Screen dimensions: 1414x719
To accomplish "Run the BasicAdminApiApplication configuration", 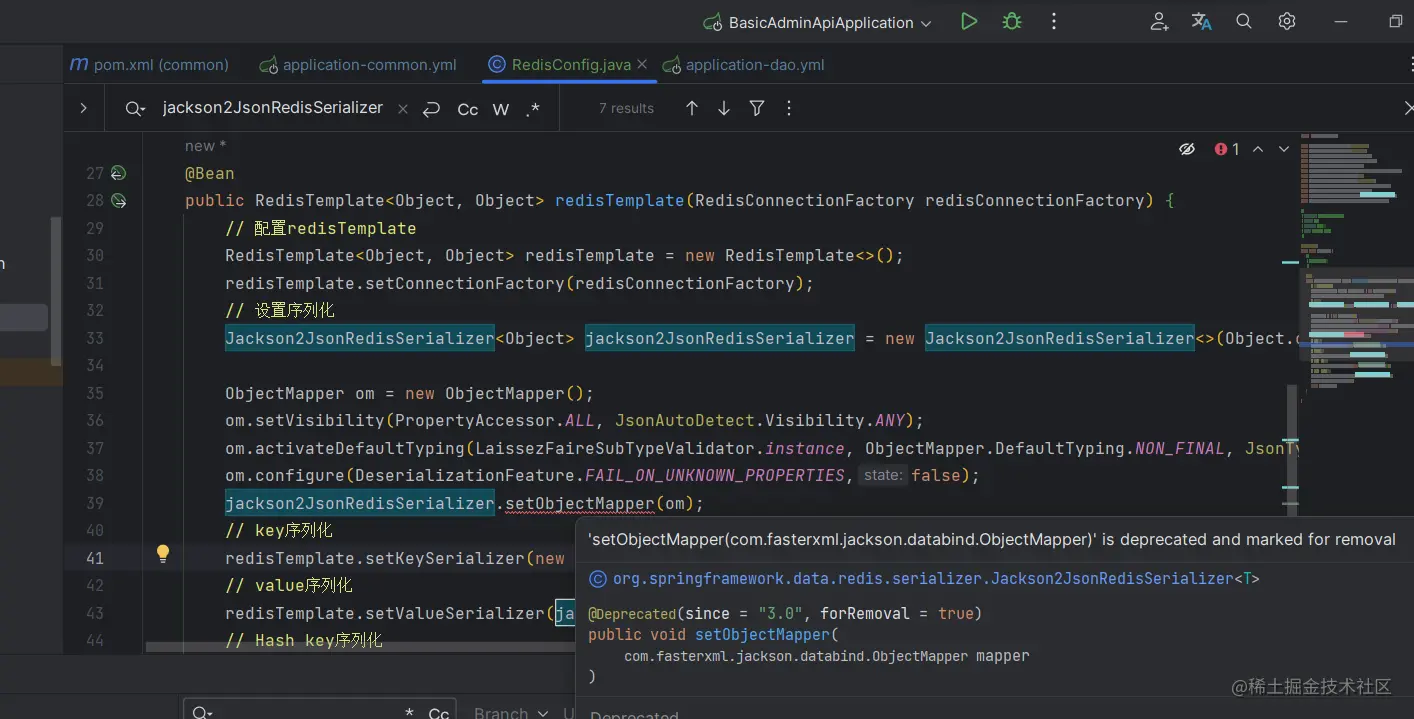I will tap(968, 21).
